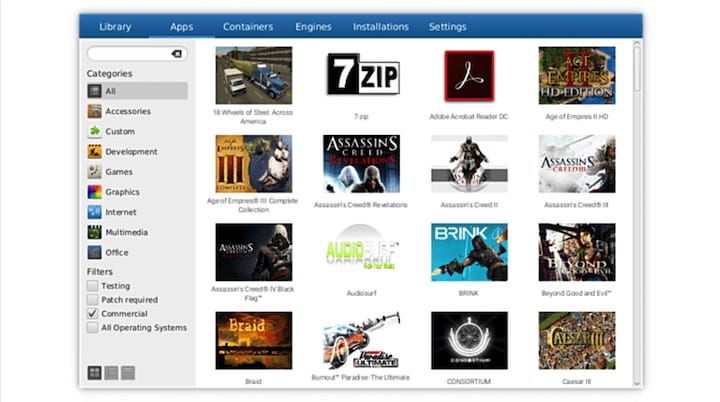Click the vertical scrollbar handle

[x=636, y=69]
